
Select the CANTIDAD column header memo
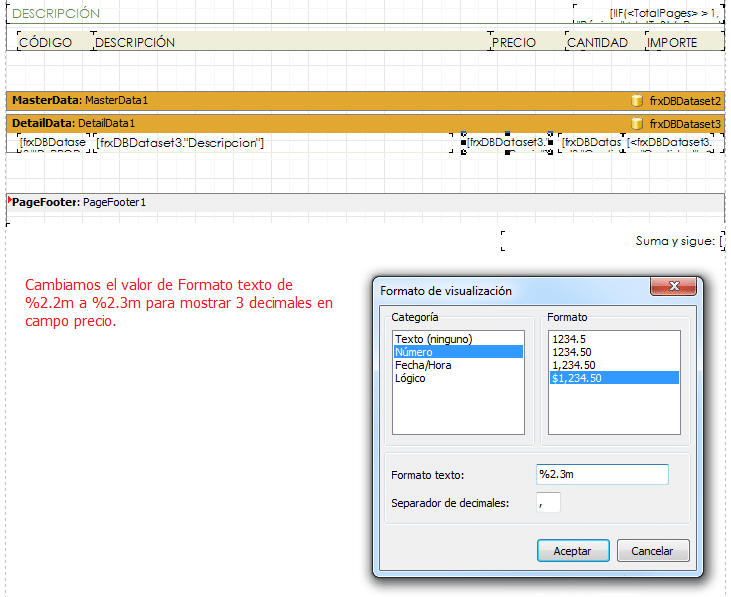click(x=606, y=41)
